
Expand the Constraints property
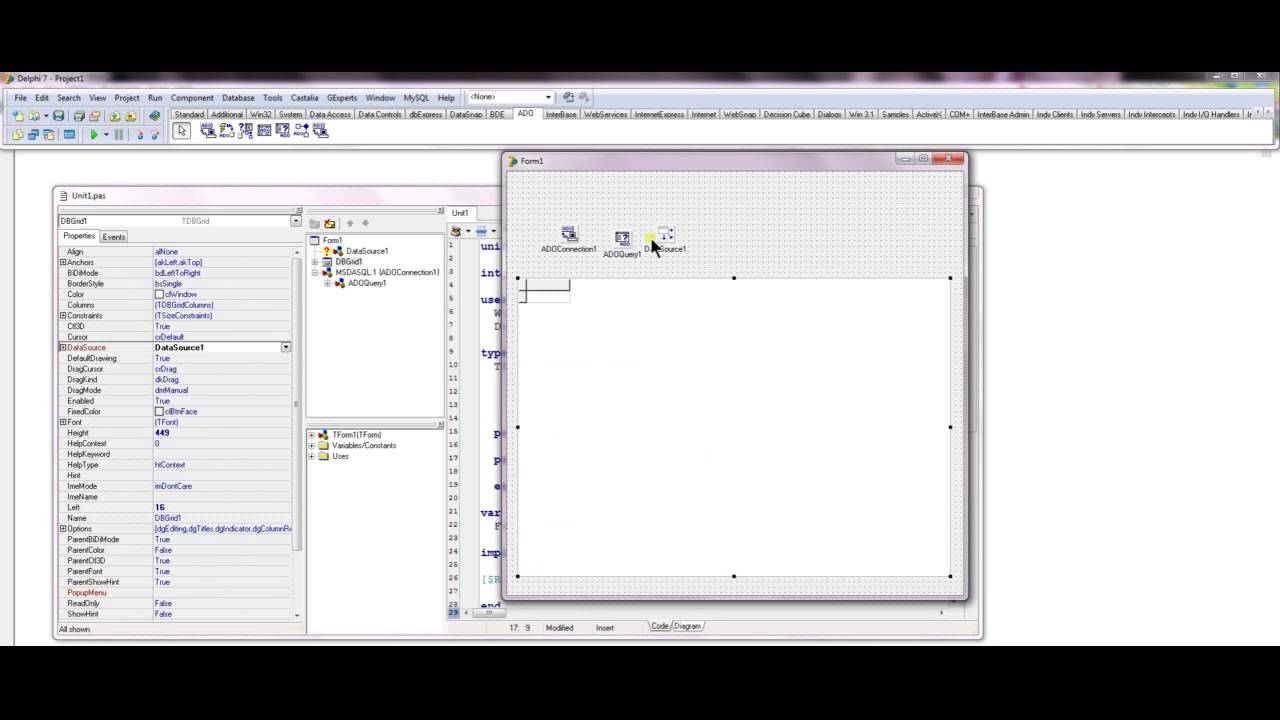[63, 316]
